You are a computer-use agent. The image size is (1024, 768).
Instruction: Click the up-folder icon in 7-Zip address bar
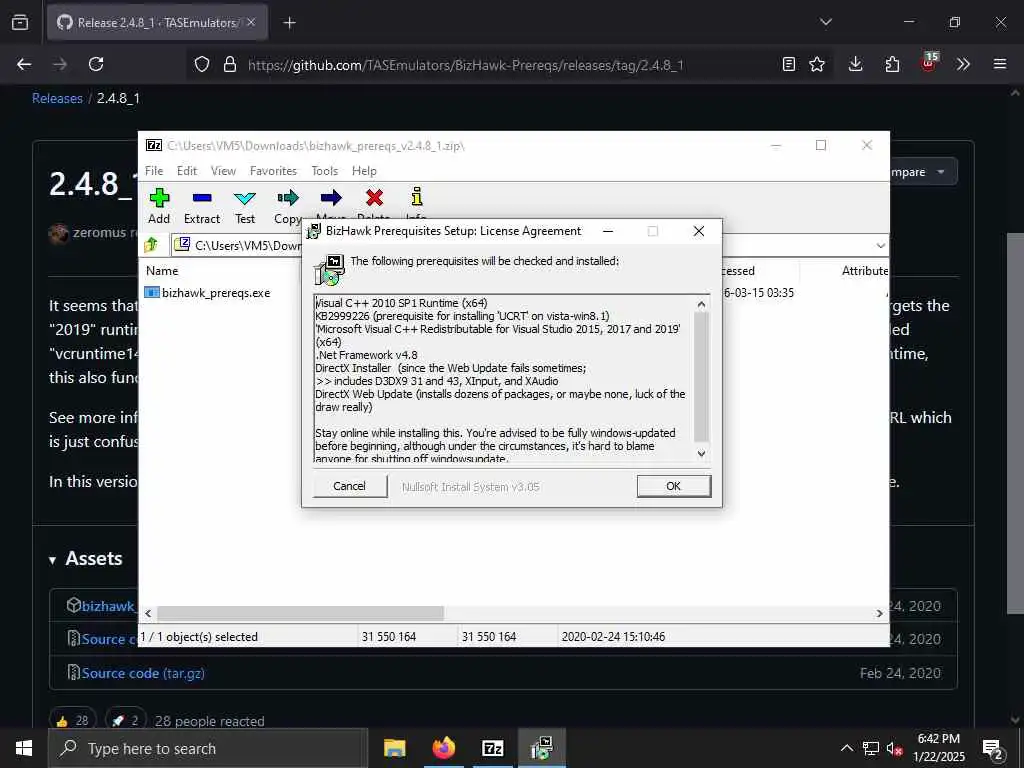coord(152,245)
